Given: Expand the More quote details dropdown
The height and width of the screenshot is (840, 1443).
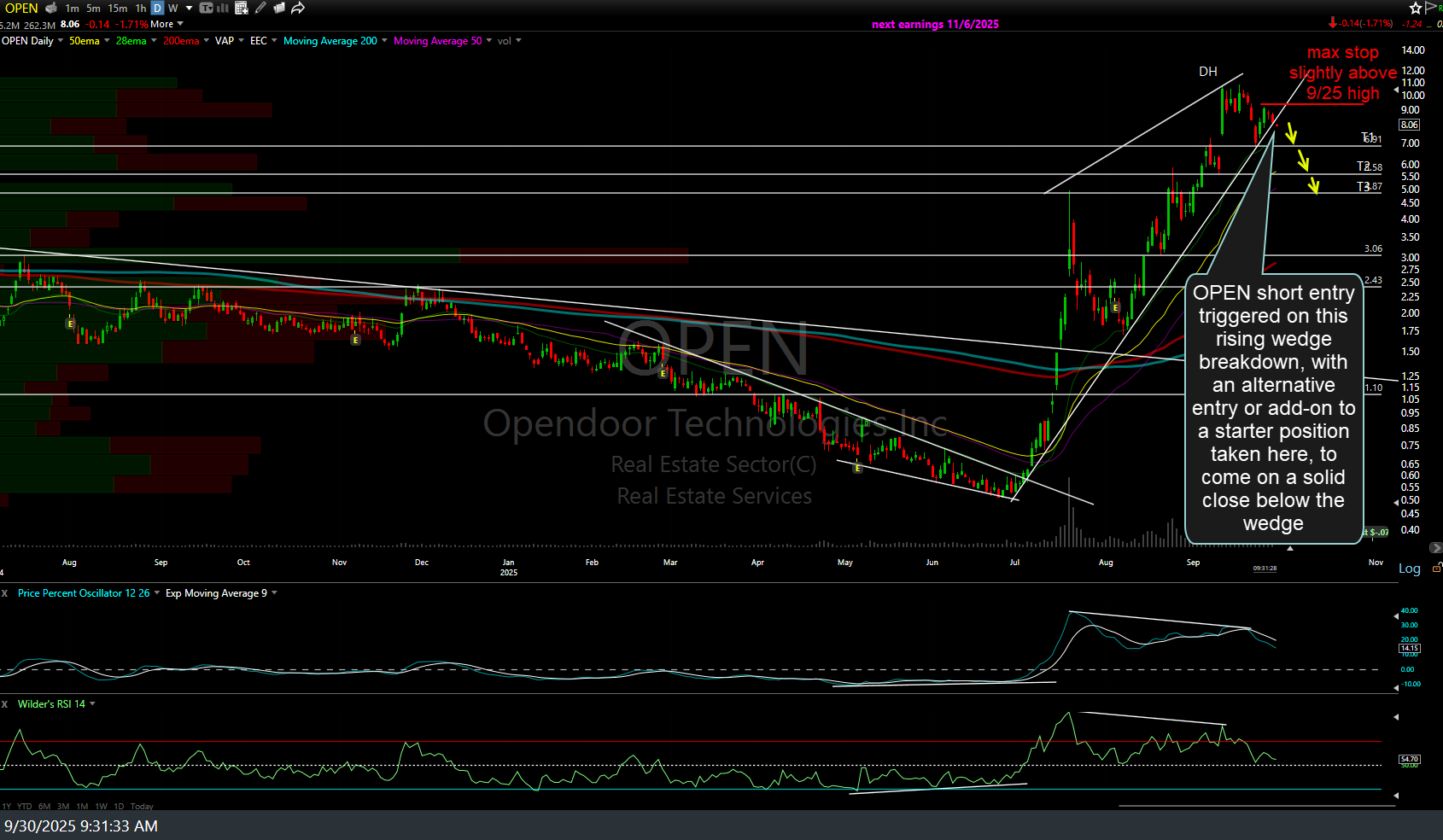Looking at the screenshot, I should pos(166,24).
